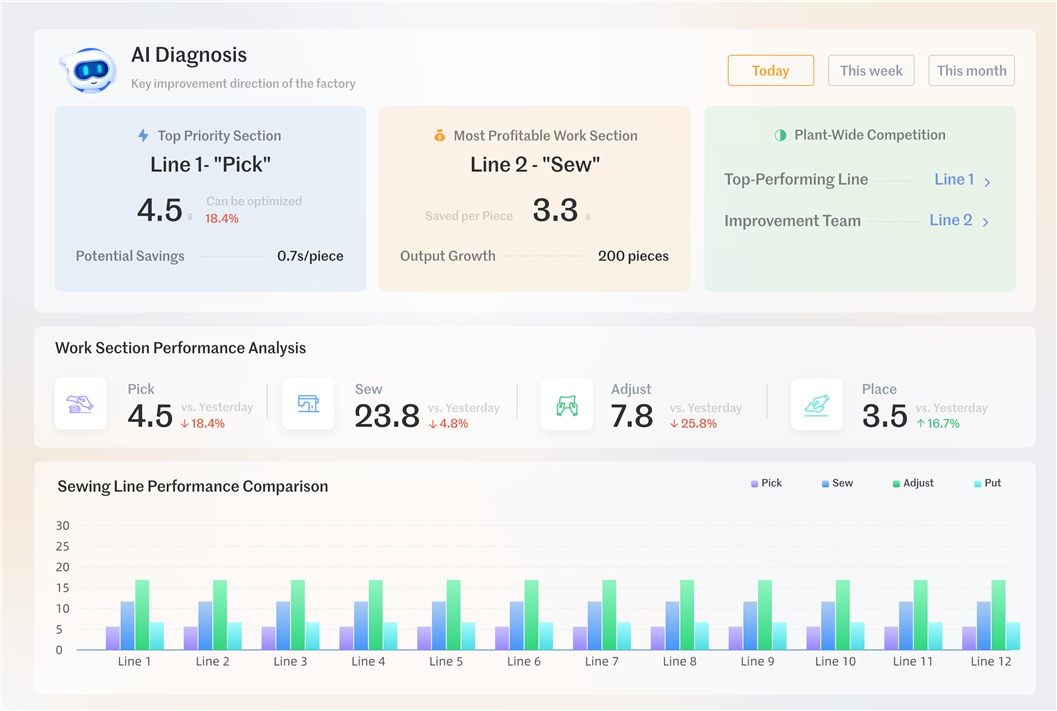Image resolution: width=1057 pixels, height=711 pixels.
Task: Expand the Top-Performing Line chevron arrow
Action: pos(987,182)
